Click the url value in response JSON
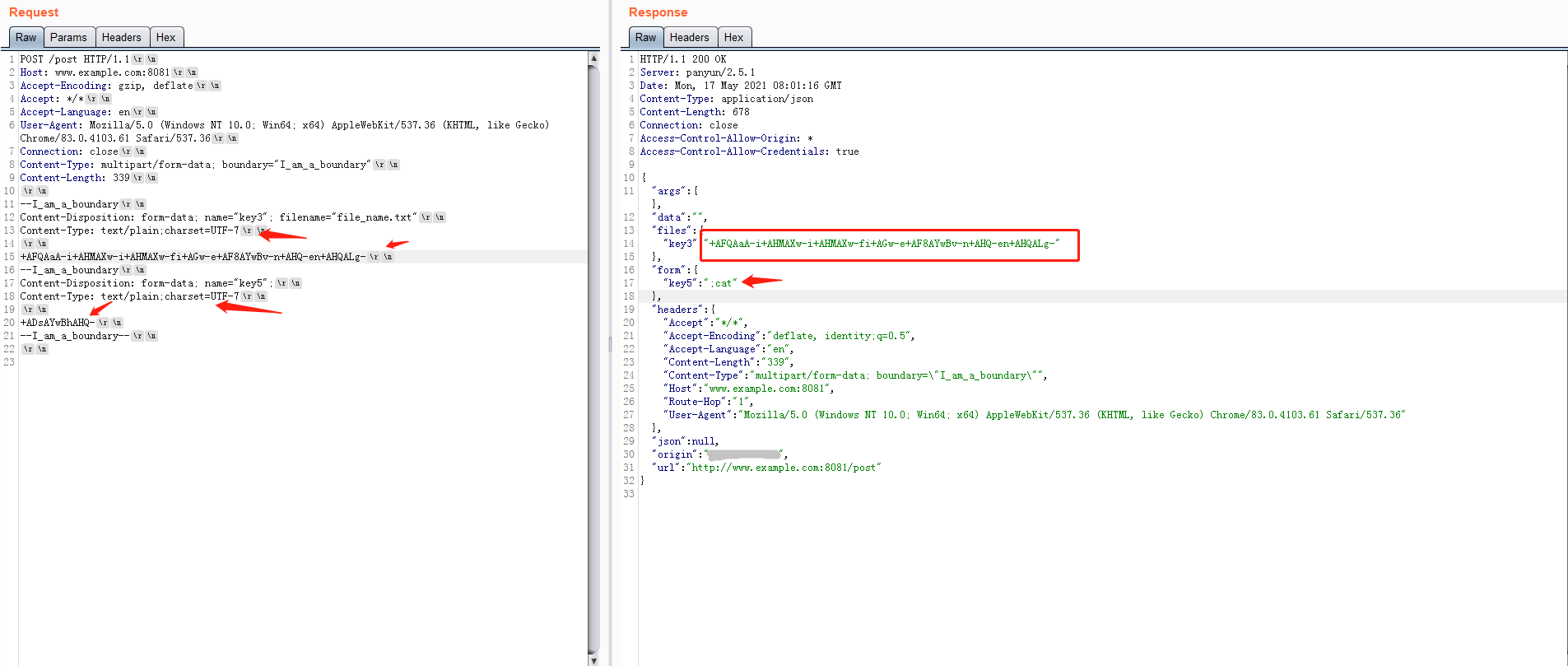The image size is (1568, 666). click(x=785, y=468)
